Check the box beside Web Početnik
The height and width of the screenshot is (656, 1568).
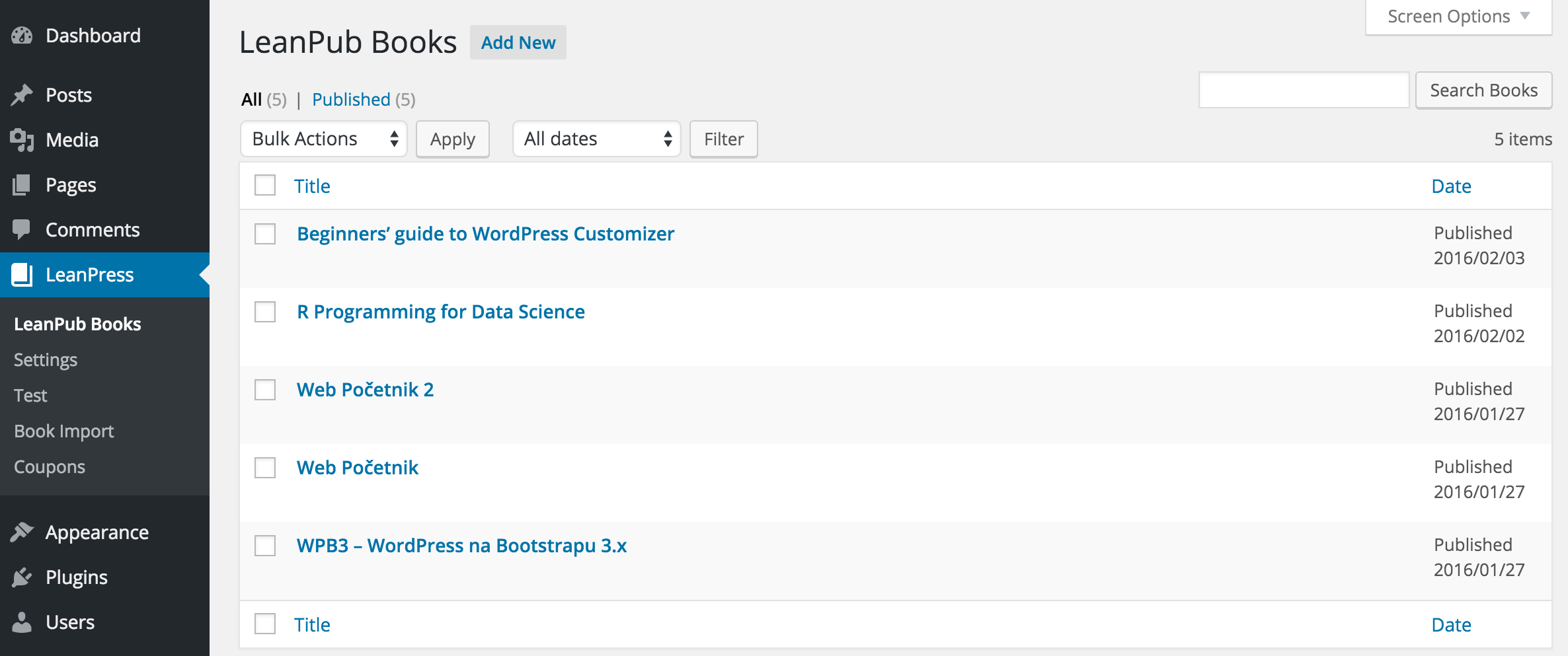pyautogui.click(x=265, y=468)
